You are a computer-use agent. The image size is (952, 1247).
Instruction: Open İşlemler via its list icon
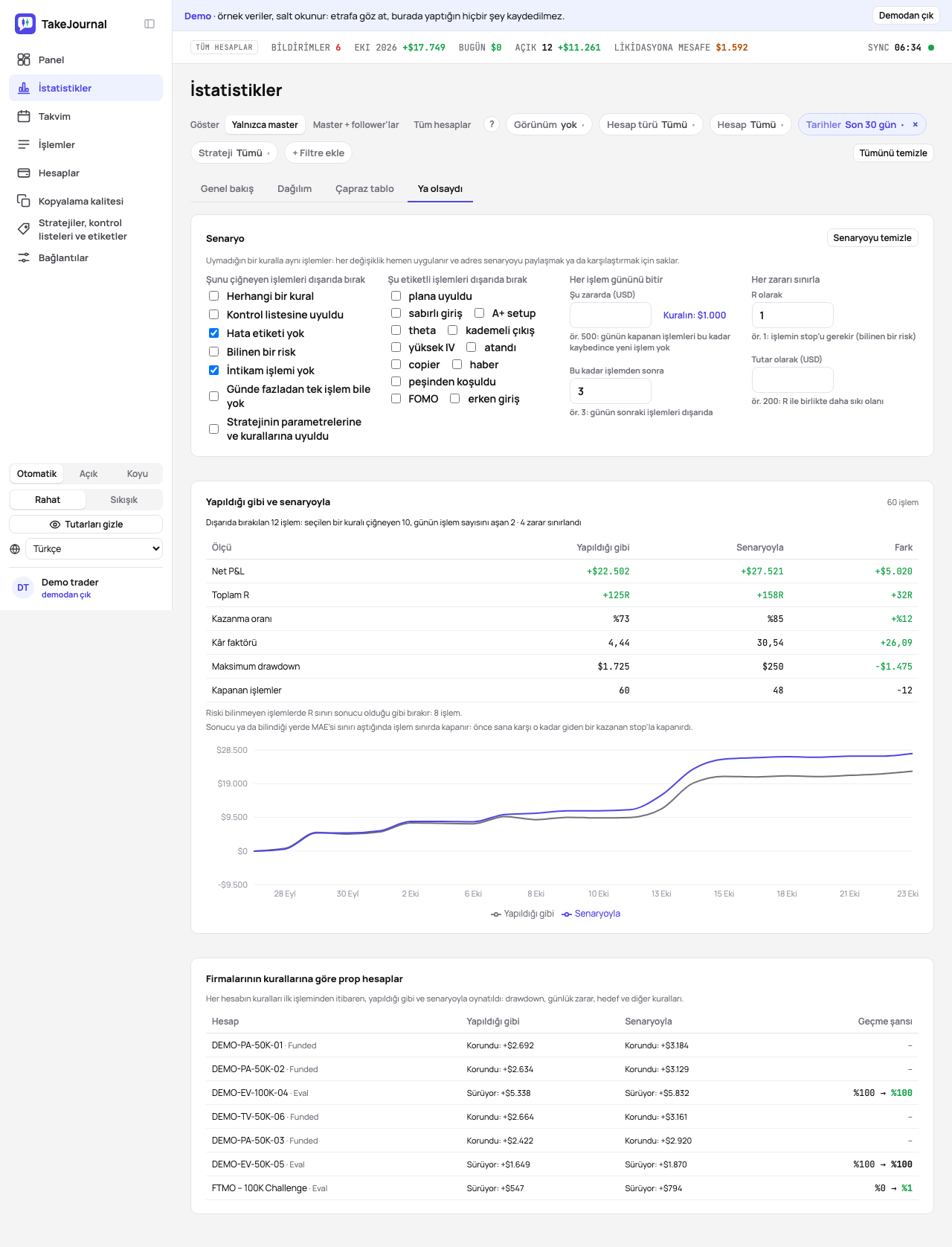point(24,144)
